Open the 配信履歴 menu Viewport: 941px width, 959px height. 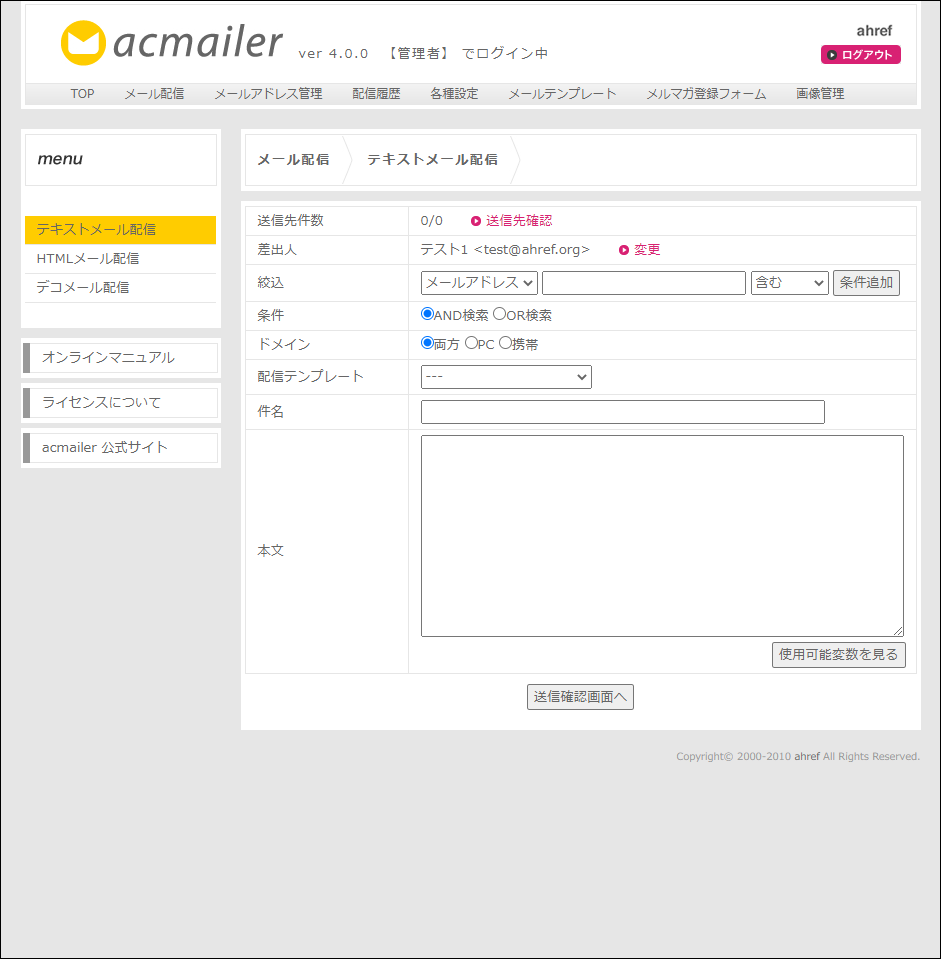pos(376,93)
